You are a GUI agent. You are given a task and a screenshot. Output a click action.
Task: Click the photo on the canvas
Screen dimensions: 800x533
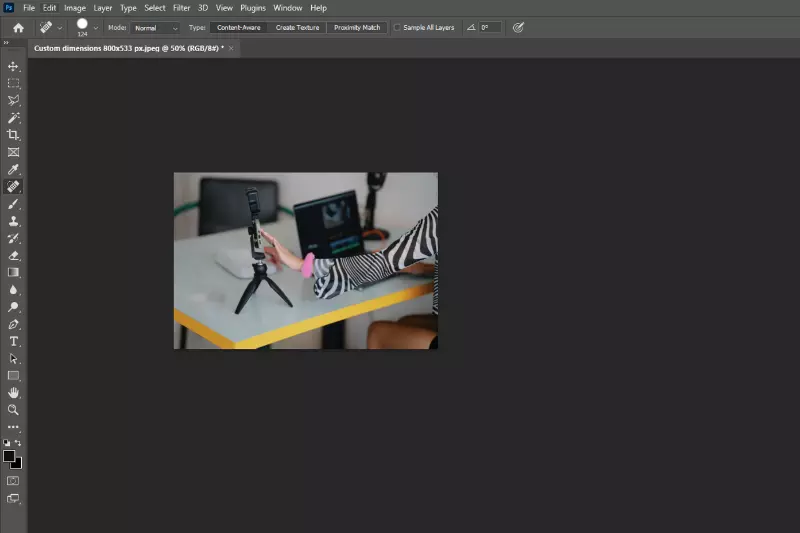click(306, 261)
